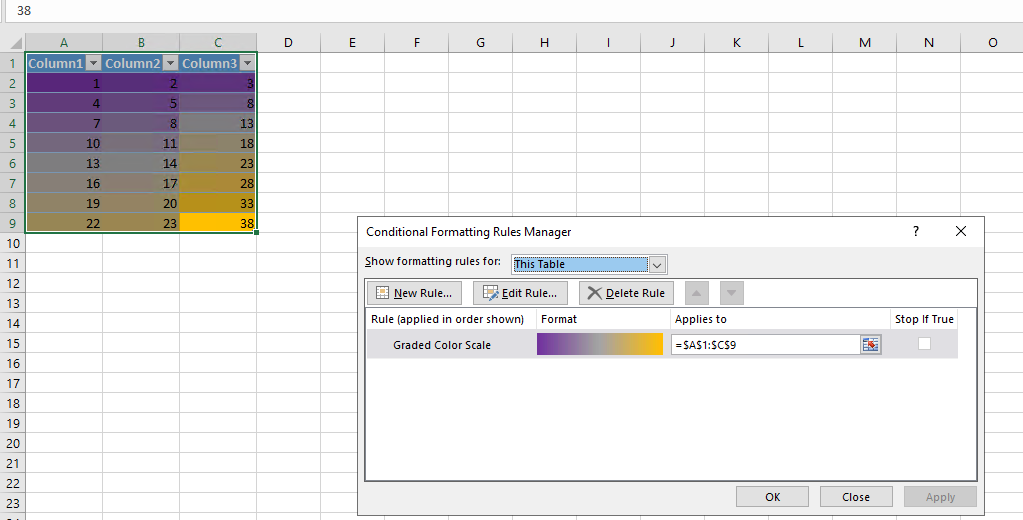Click the cell containing 22
The image size is (1023, 520).
[64, 223]
